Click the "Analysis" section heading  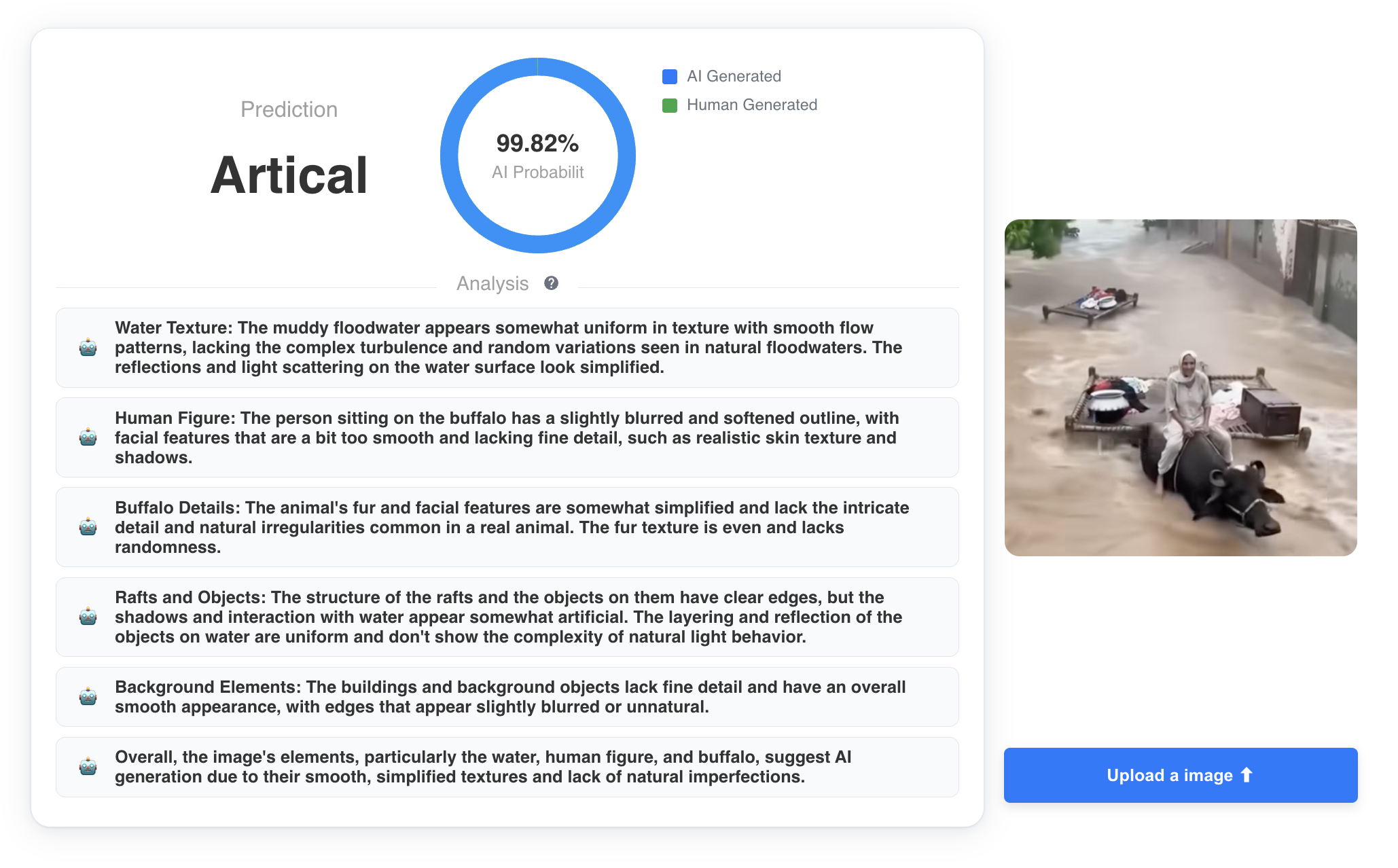(x=492, y=283)
